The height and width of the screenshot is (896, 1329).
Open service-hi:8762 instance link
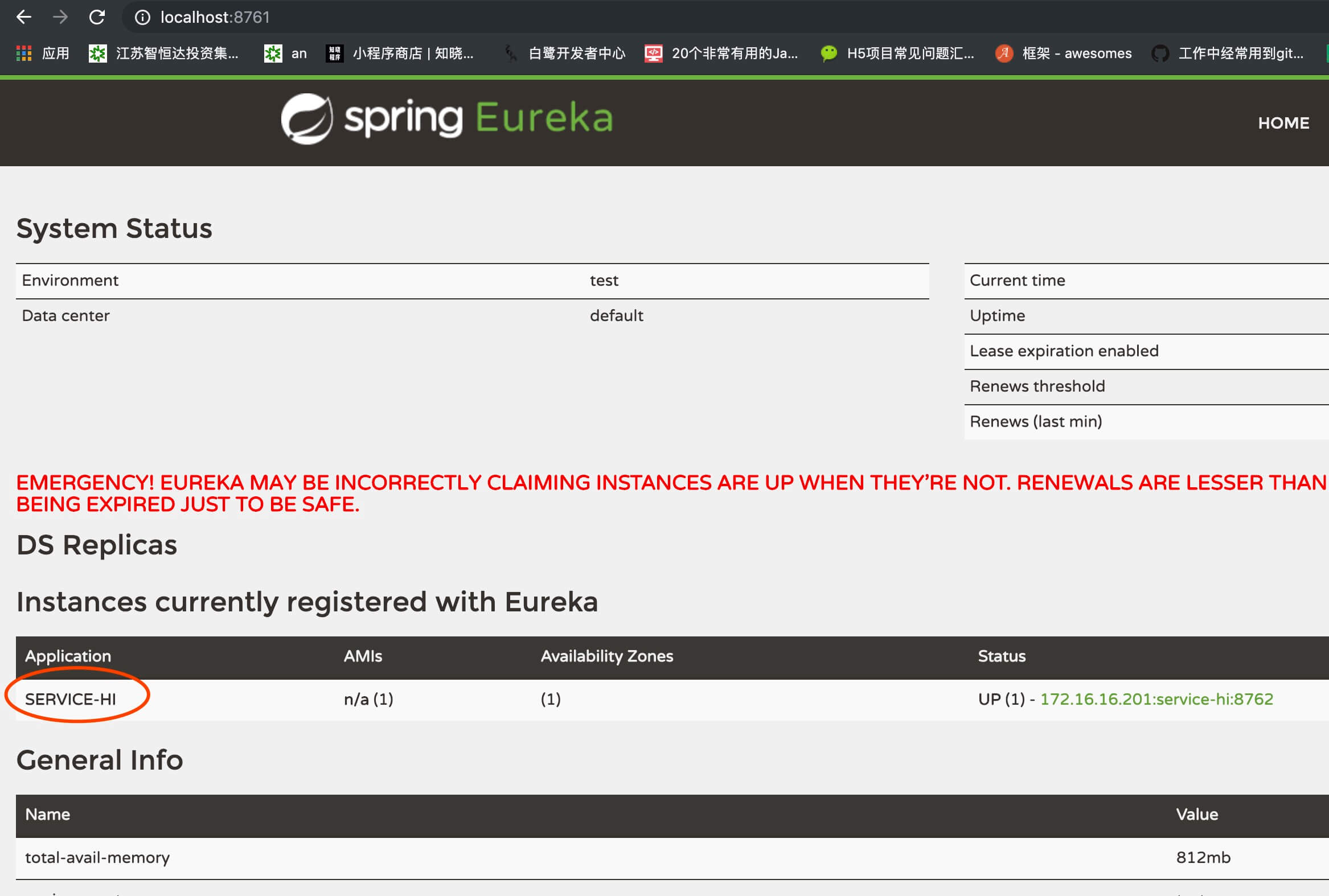pyautogui.click(x=1156, y=699)
